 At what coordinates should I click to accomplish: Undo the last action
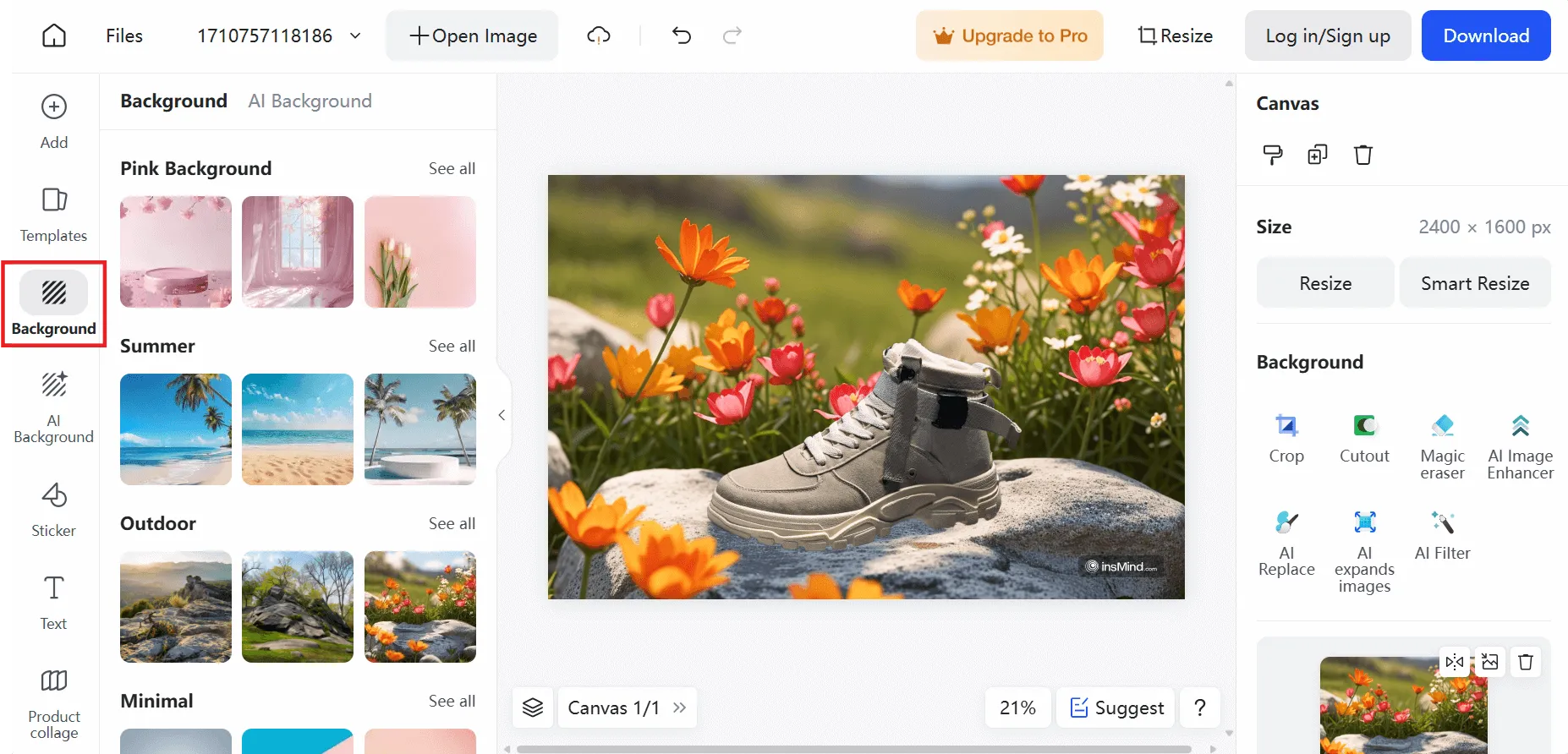coord(682,36)
